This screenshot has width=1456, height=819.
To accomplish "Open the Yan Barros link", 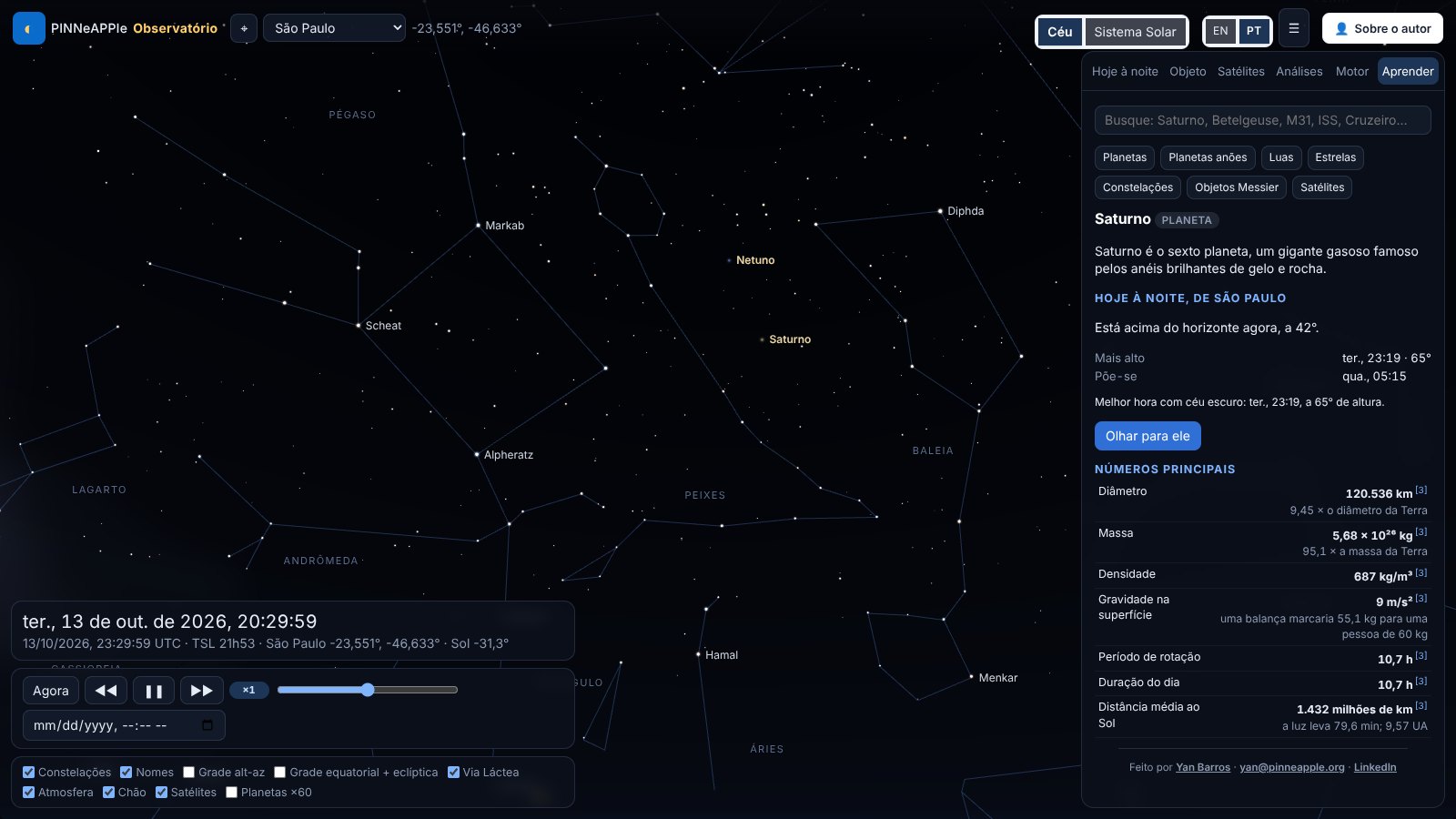I will tap(1203, 767).
